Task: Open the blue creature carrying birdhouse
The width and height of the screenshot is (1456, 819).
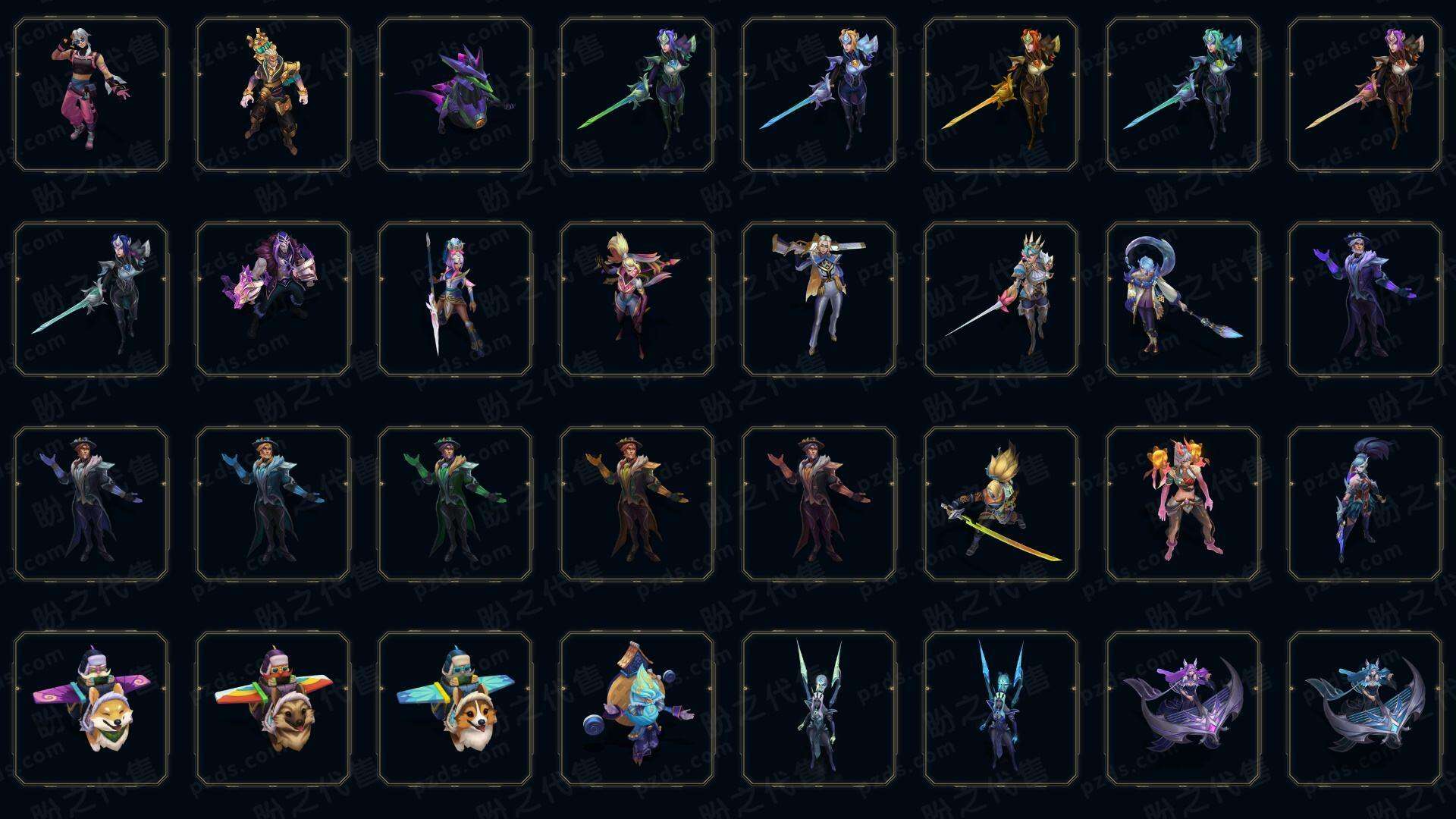Action: pos(637,708)
